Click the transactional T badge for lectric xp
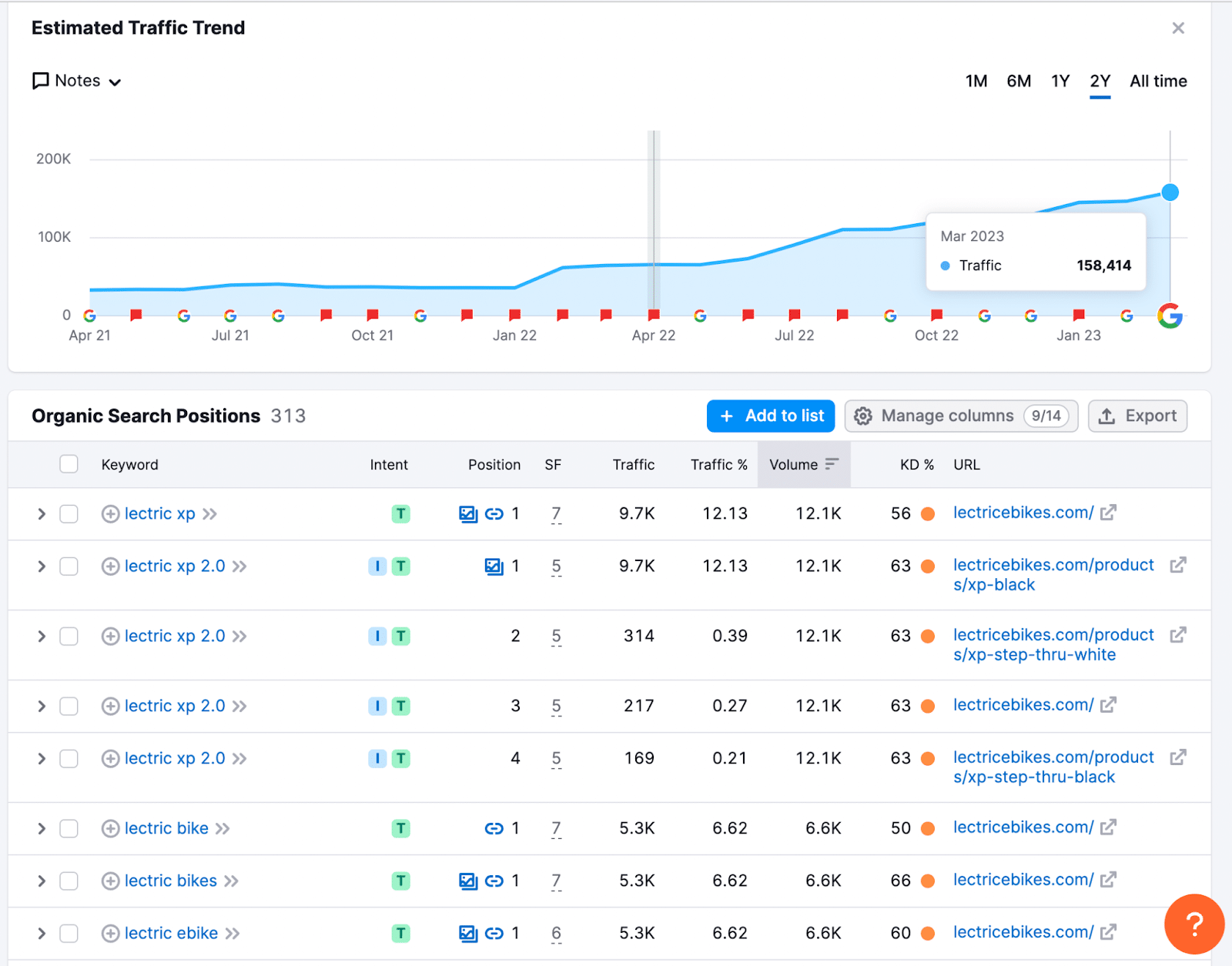1232x966 pixels. point(400,513)
